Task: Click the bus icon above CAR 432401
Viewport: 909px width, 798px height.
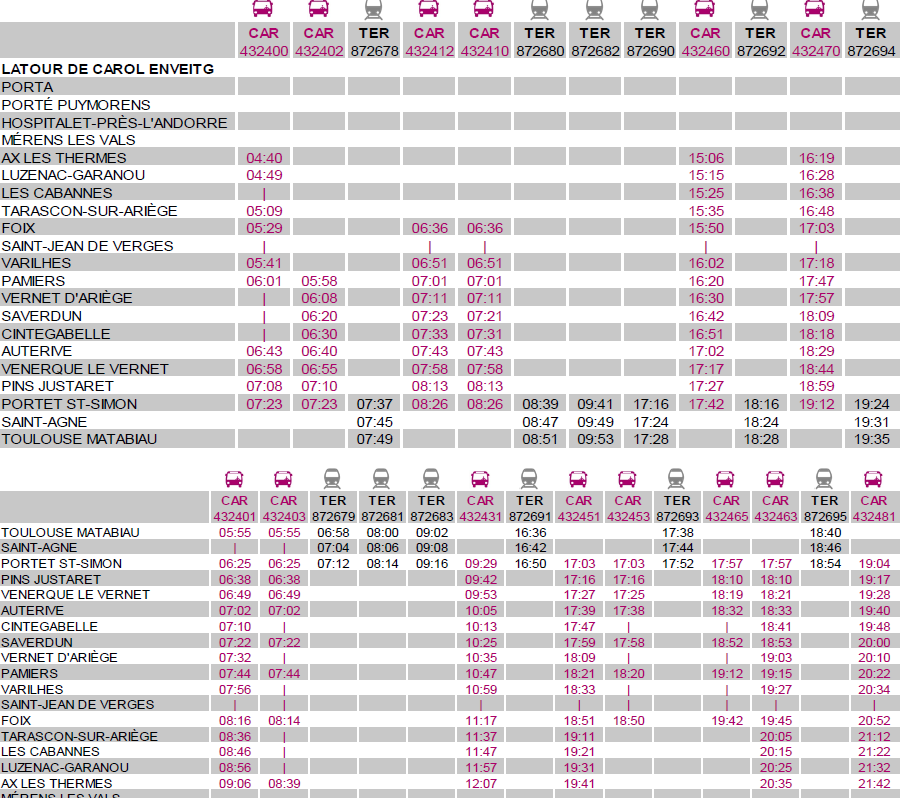Action: pos(235,479)
